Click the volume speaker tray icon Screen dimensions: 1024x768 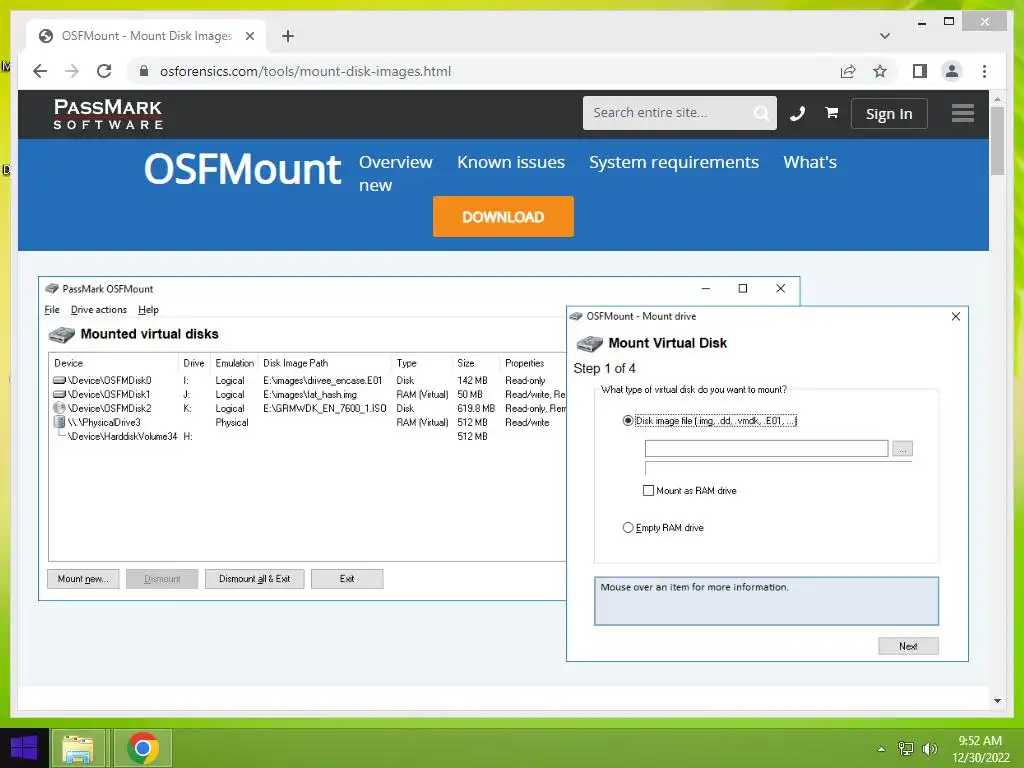click(929, 749)
